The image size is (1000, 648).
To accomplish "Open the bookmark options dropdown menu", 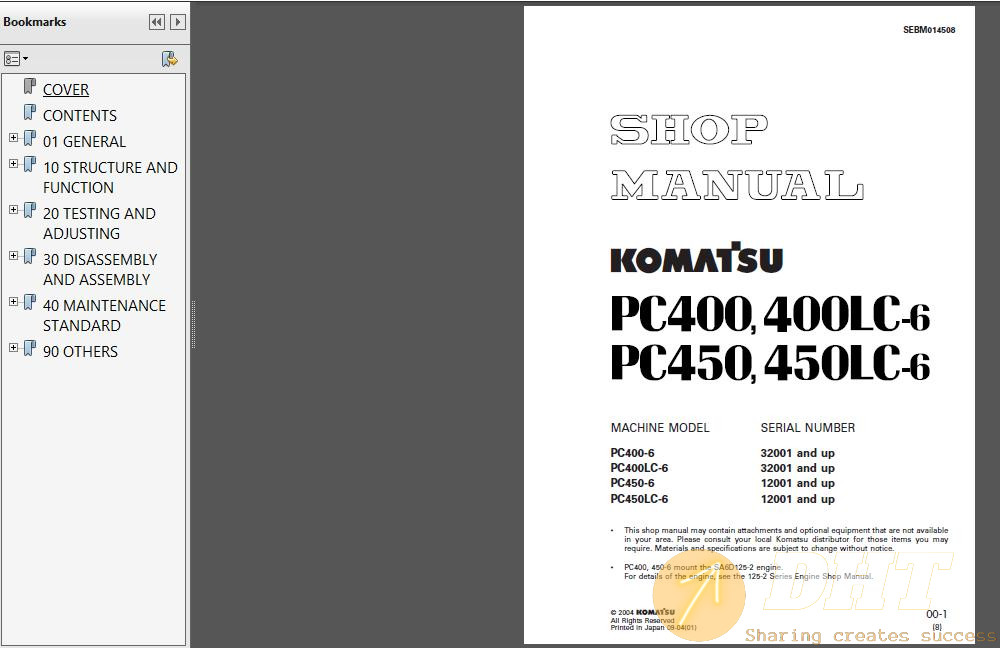I will pos(16,59).
